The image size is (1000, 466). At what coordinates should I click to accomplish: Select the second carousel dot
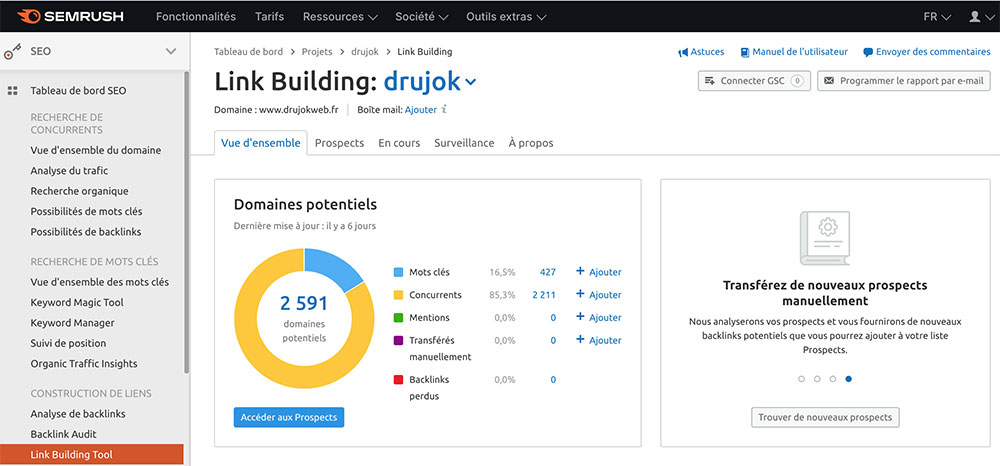817,379
